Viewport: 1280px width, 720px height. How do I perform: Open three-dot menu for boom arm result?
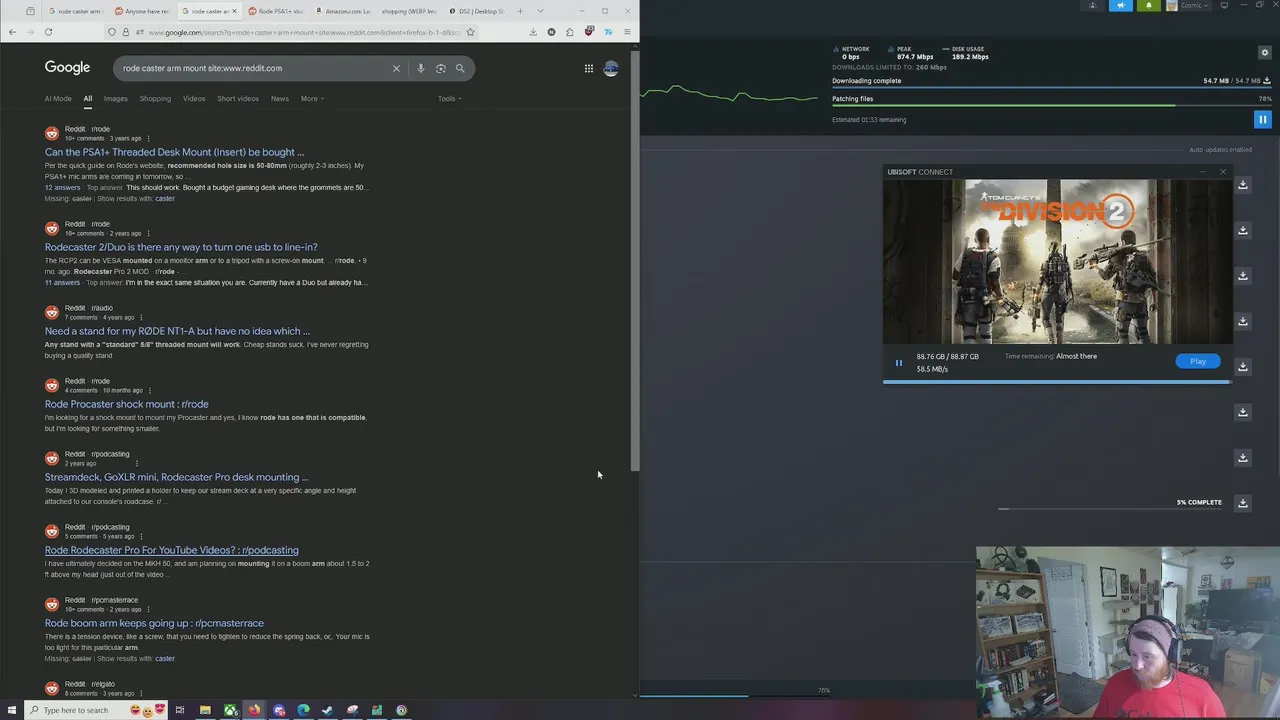tap(148, 609)
